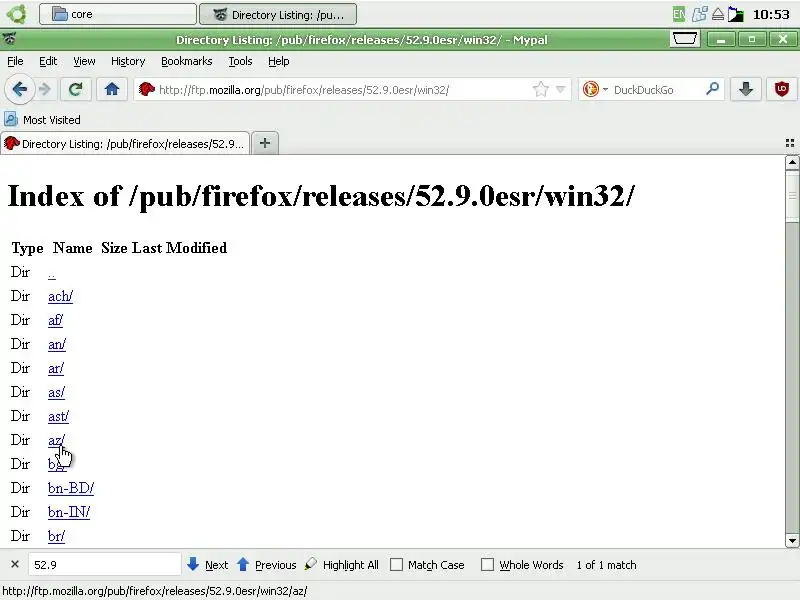
Task: Click the battery status tray icon
Action: (736, 14)
